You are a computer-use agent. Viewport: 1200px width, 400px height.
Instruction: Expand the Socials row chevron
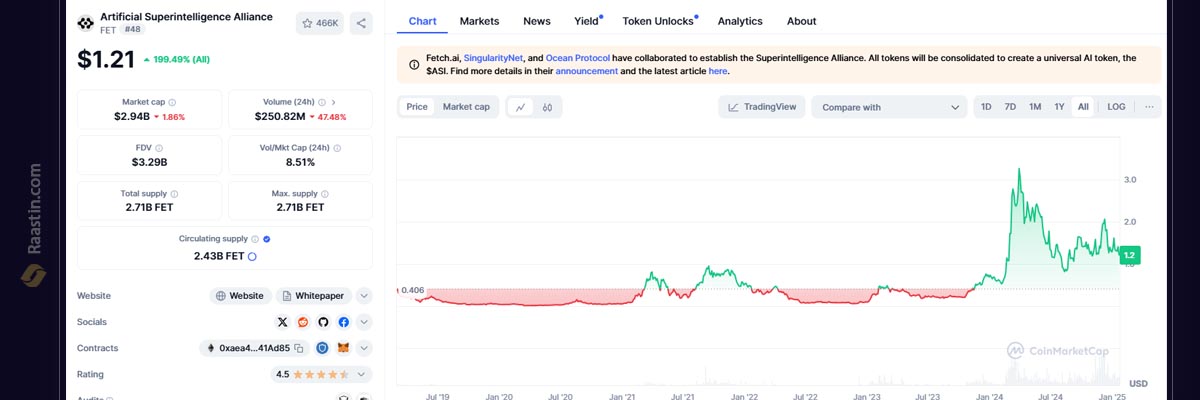pyautogui.click(x=364, y=322)
